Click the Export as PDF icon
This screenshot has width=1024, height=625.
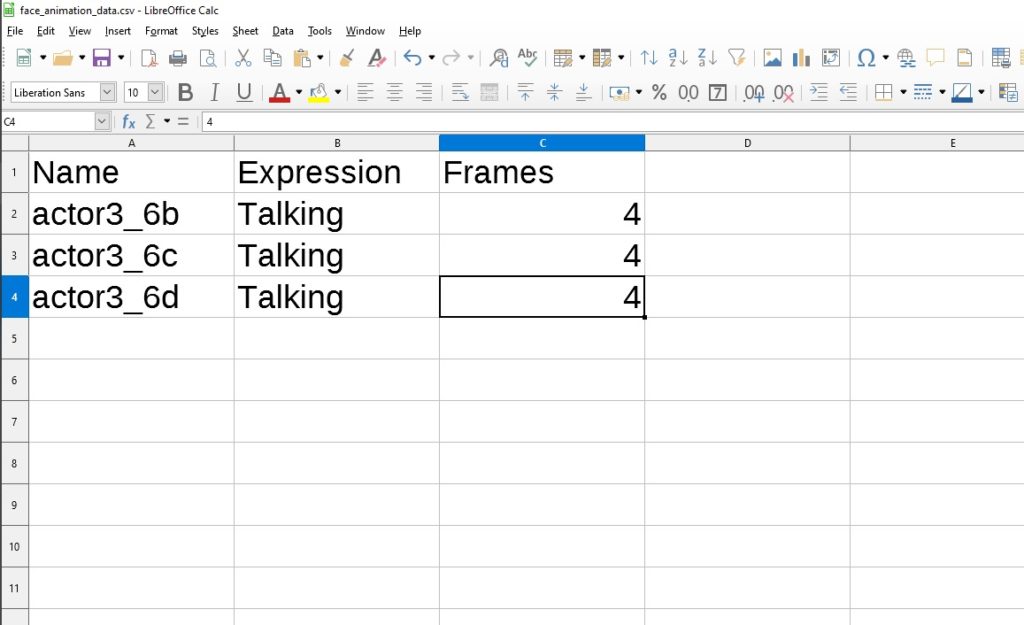point(149,58)
